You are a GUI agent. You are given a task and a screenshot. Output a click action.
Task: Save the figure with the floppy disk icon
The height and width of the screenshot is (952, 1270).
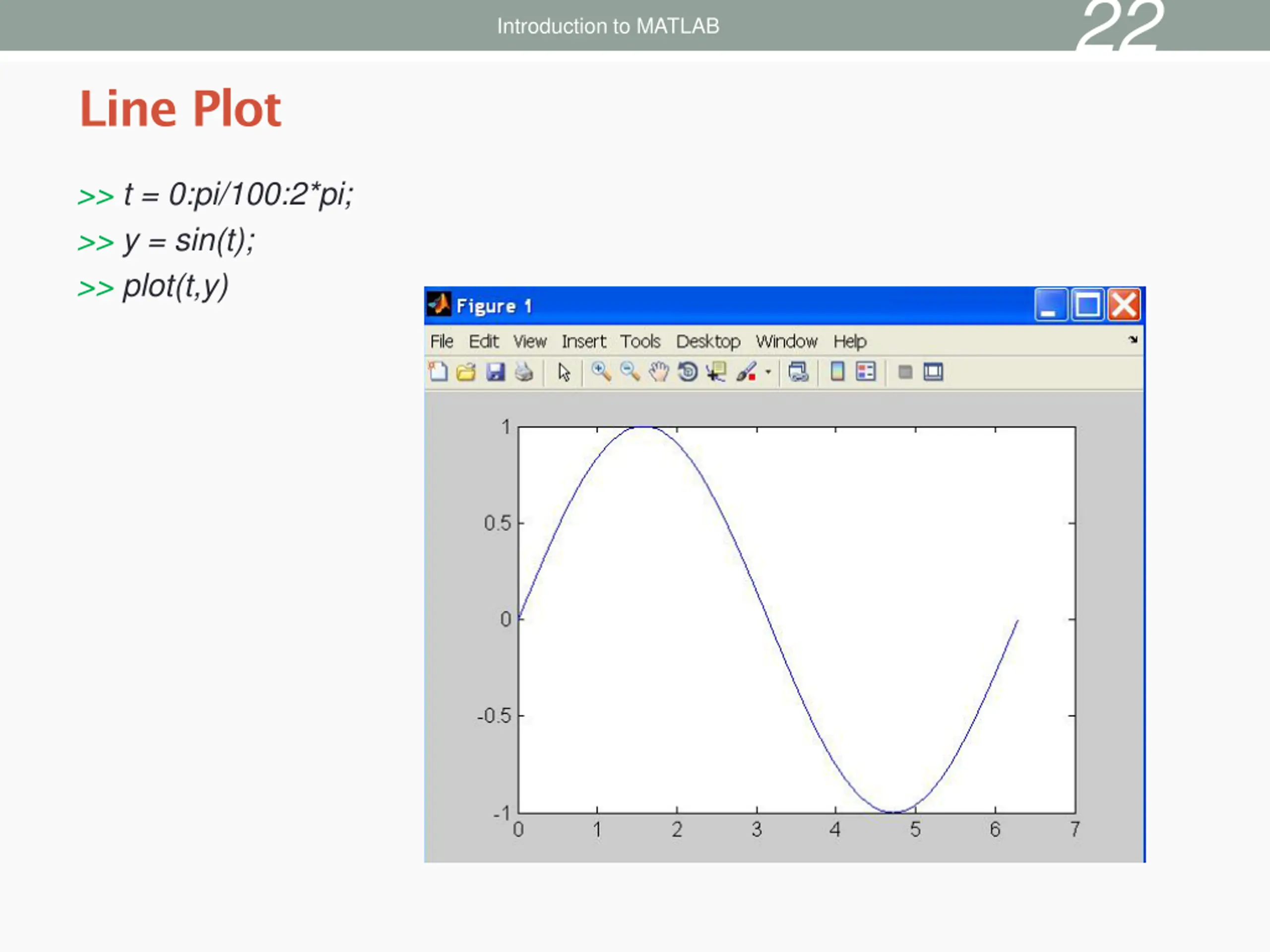495,372
